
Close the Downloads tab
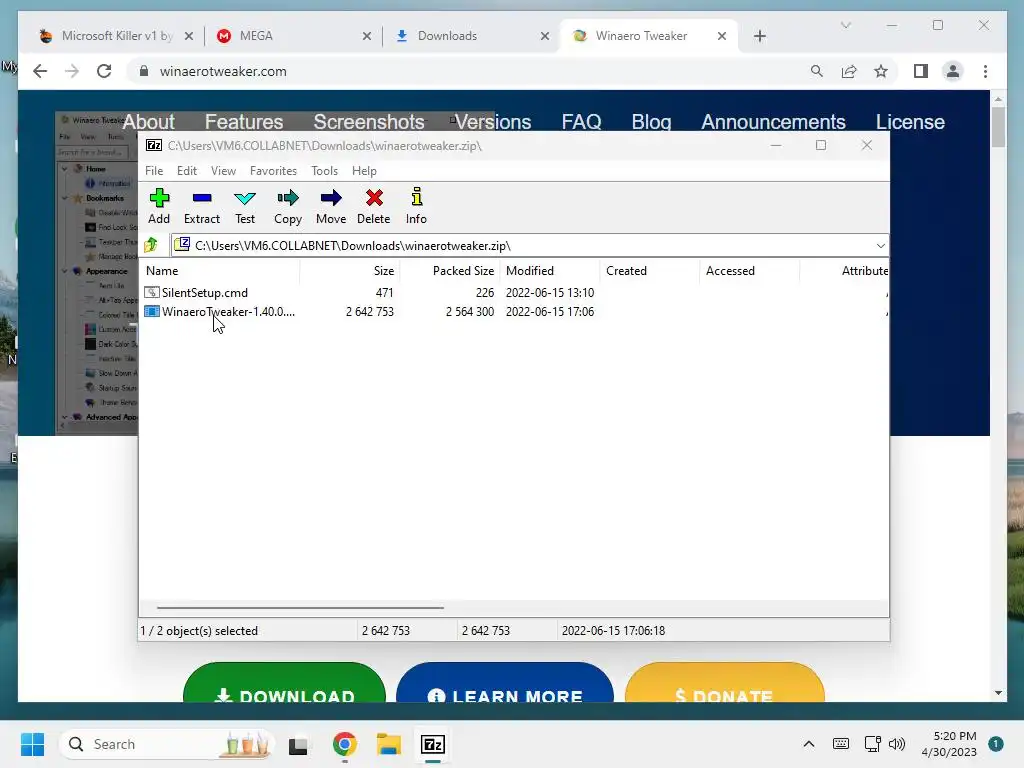pyautogui.click(x=545, y=36)
